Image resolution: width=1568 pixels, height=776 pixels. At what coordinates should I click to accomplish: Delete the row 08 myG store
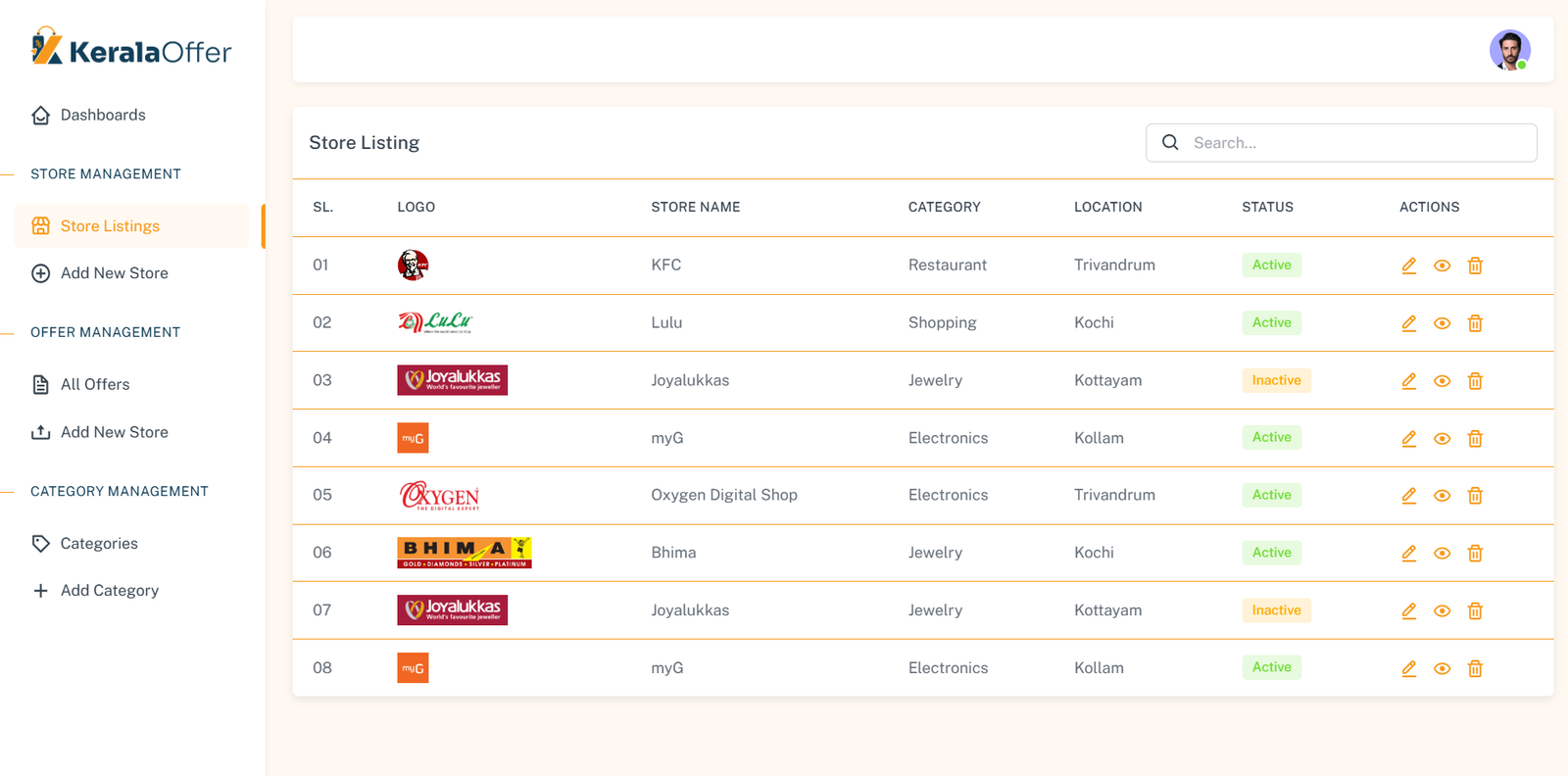pos(1475,668)
